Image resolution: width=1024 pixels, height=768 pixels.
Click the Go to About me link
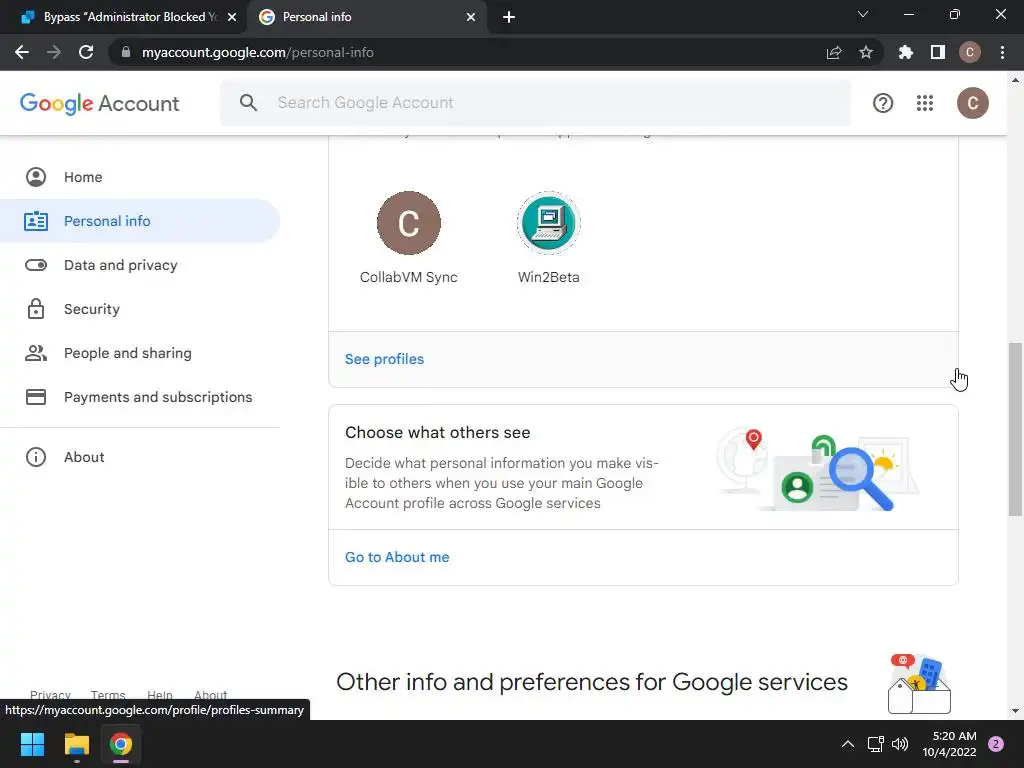click(397, 557)
